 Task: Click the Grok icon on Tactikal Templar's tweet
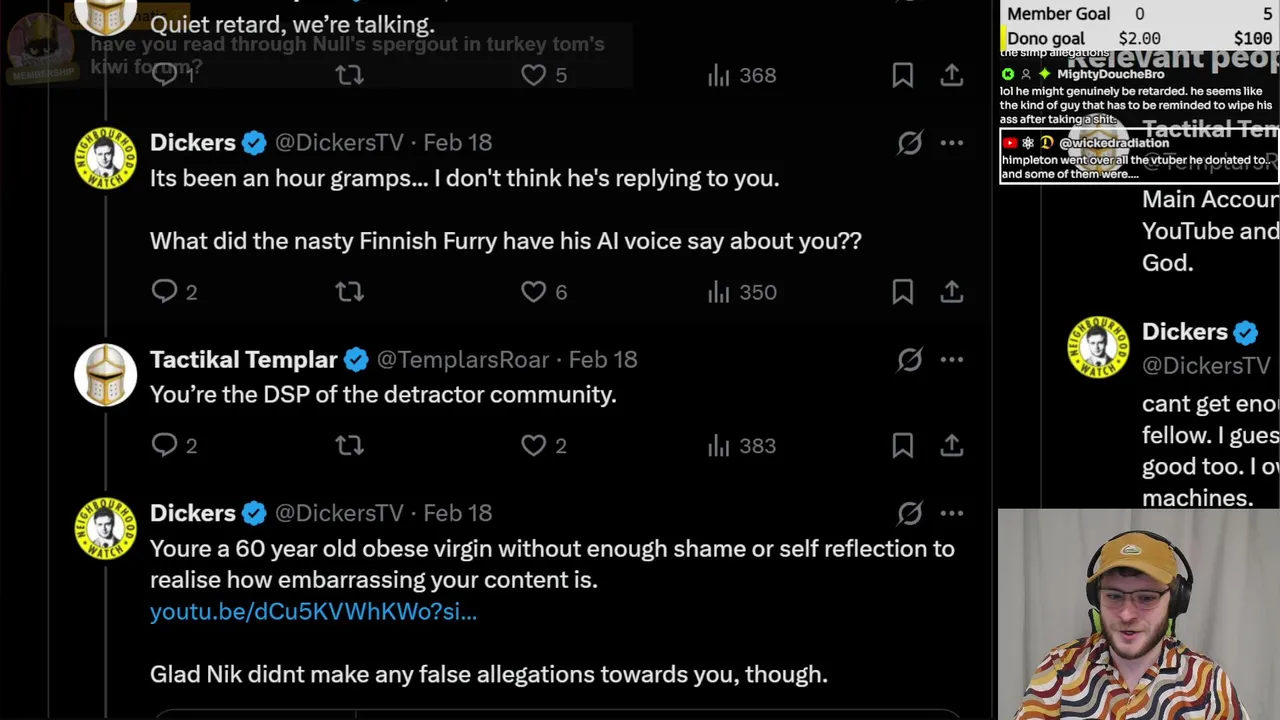click(x=909, y=359)
